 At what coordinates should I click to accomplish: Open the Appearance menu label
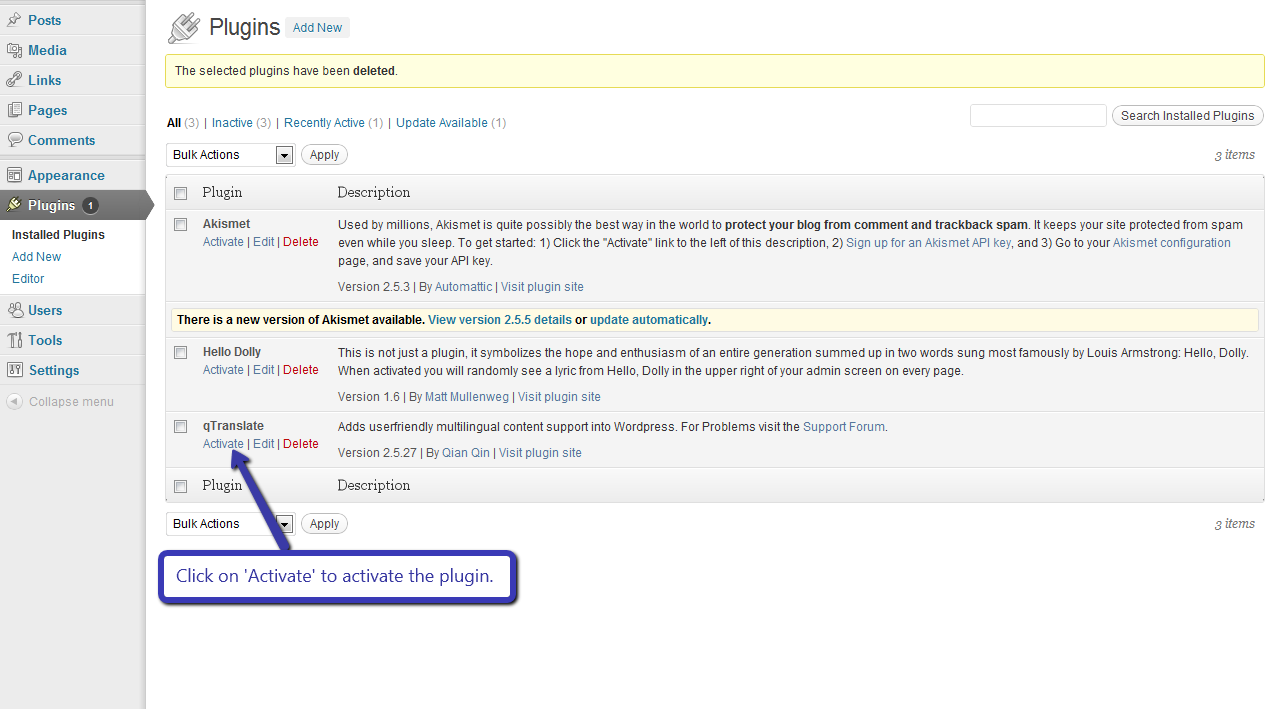click(x=66, y=175)
